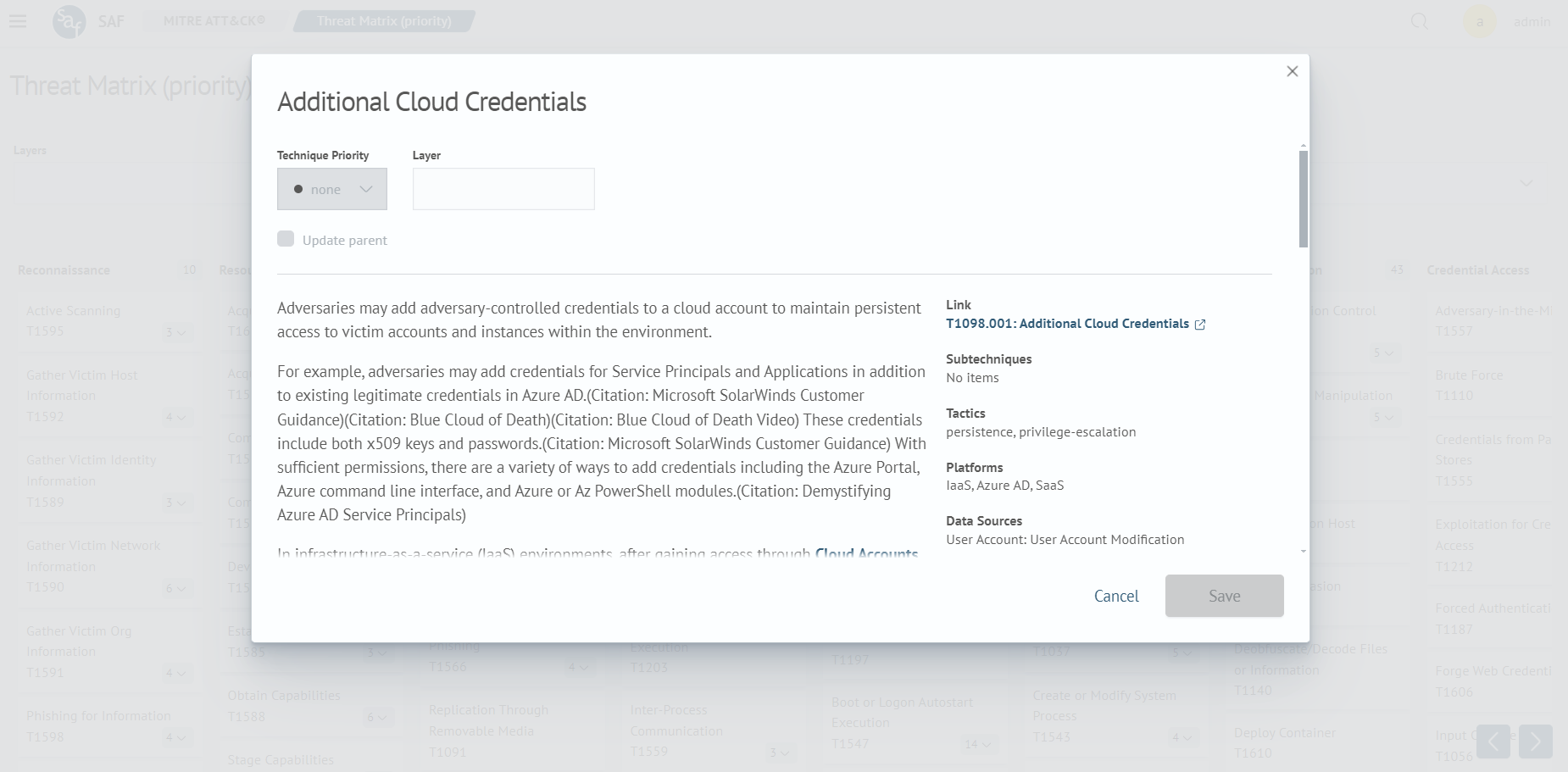
Task: Click the Credential Access column header
Action: click(x=1477, y=270)
